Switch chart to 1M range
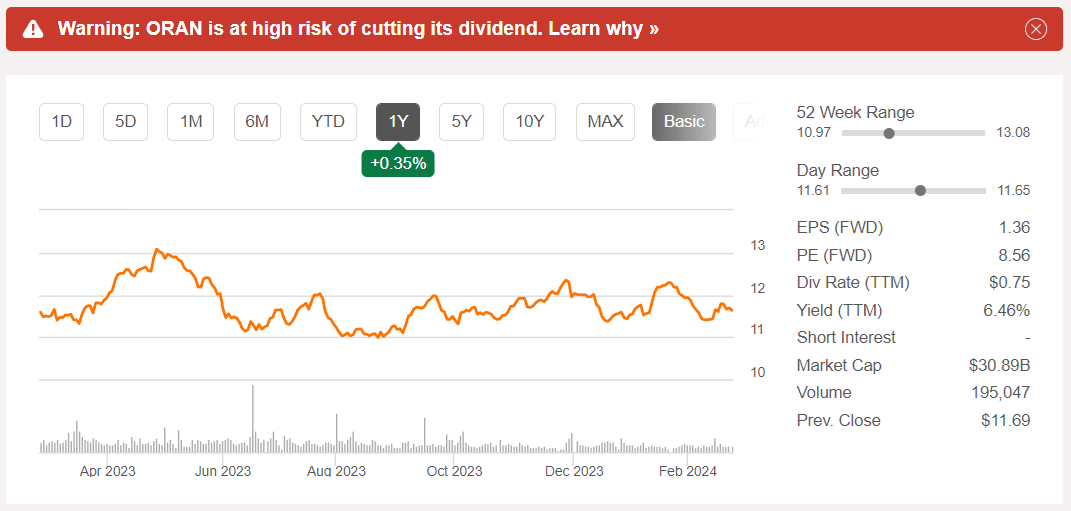 (x=191, y=122)
